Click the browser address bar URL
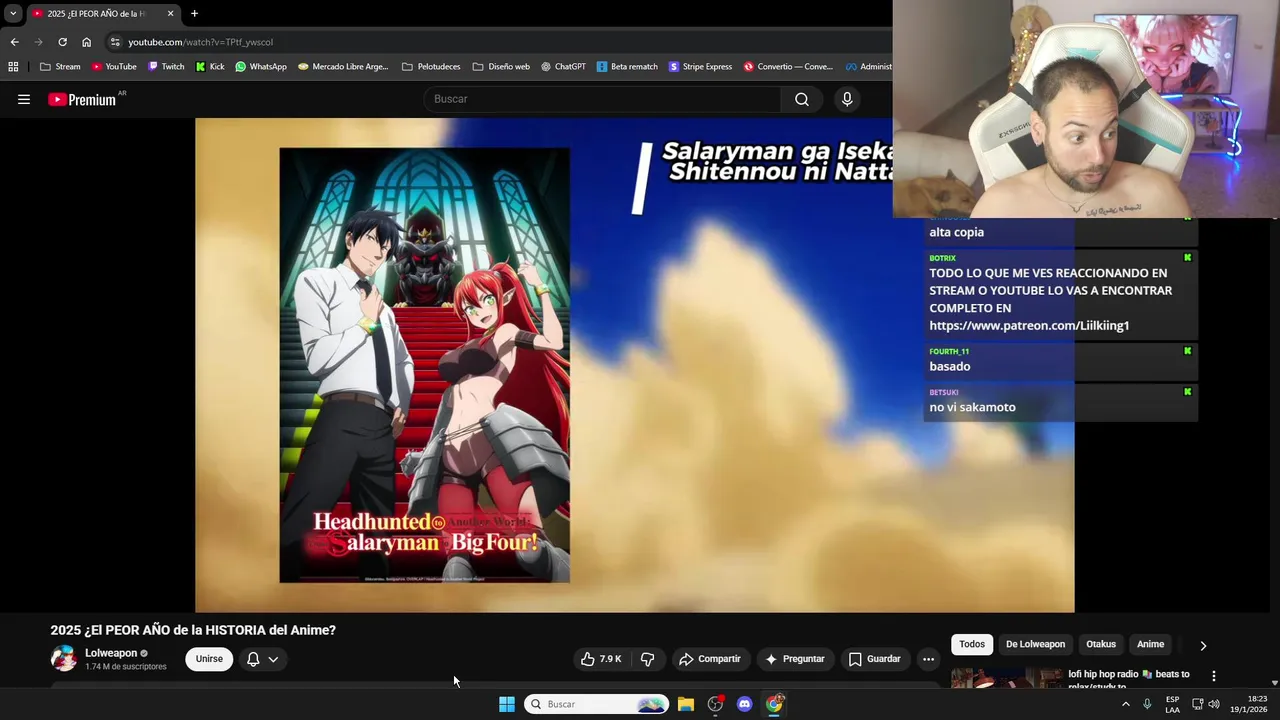 coord(200,42)
